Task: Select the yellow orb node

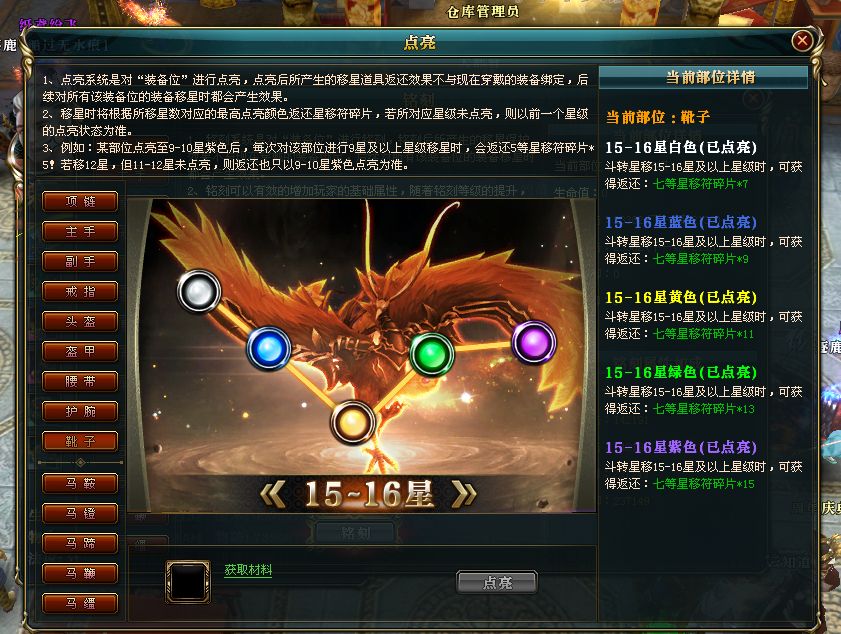Action: pyautogui.click(x=352, y=423)
